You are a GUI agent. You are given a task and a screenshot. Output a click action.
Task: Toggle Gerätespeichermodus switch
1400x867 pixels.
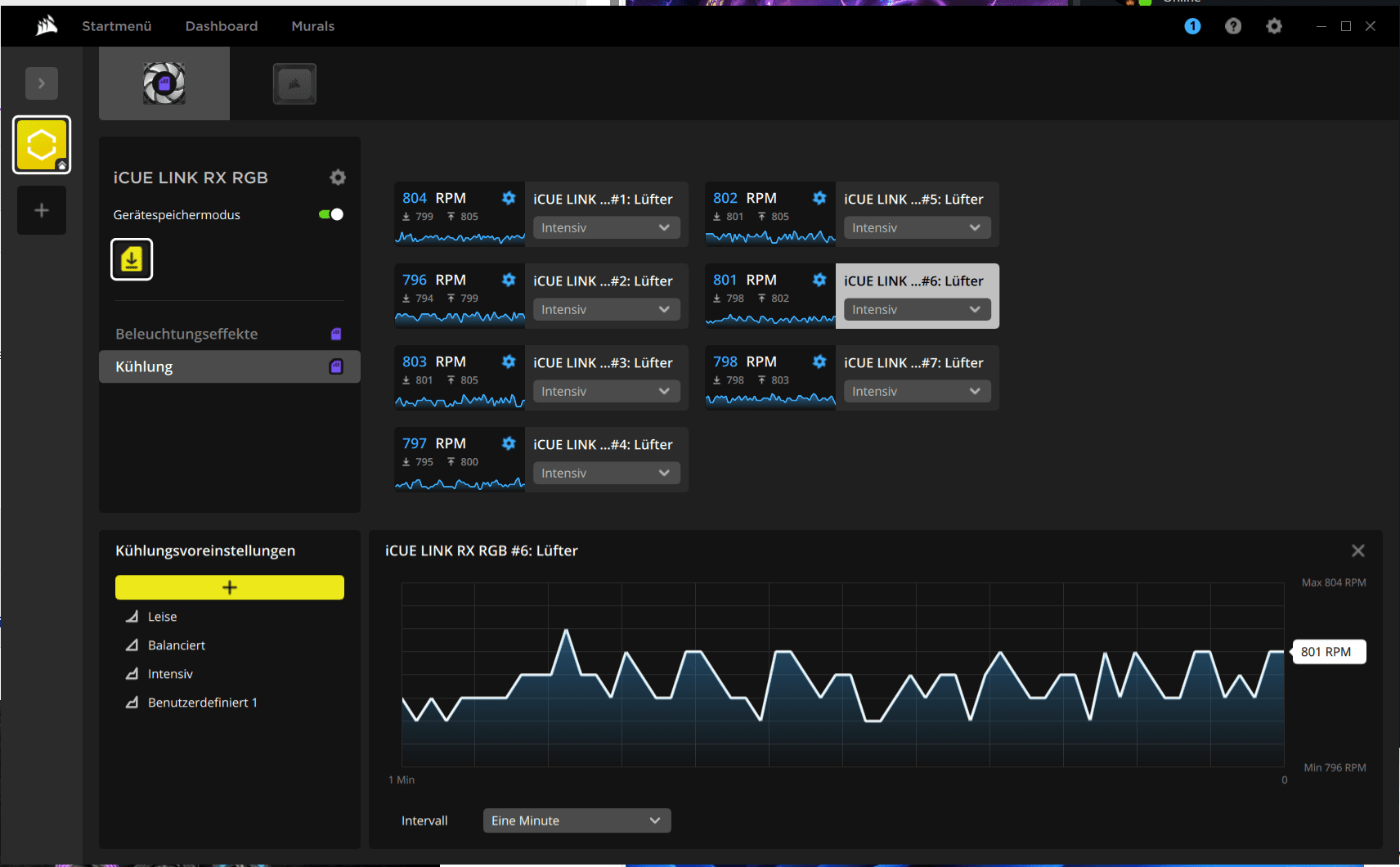point(331,214)
